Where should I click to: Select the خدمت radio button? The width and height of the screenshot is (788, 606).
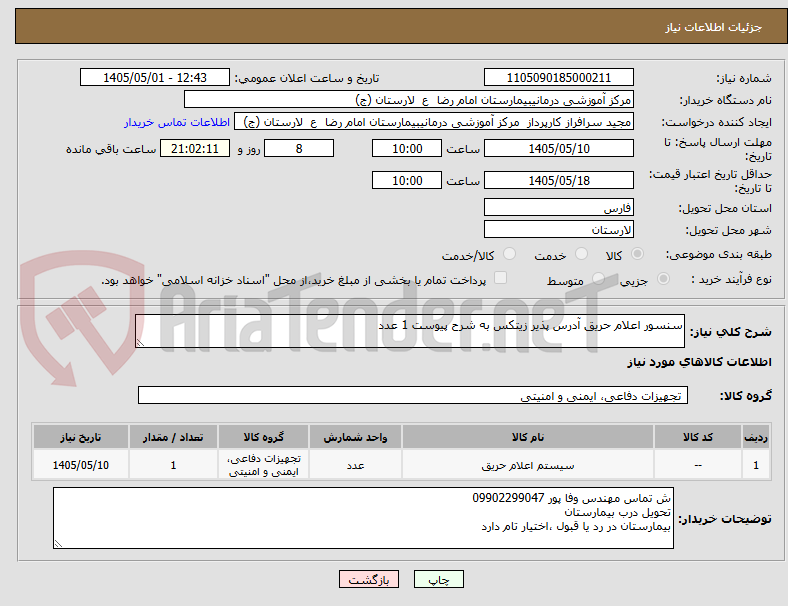581,254
